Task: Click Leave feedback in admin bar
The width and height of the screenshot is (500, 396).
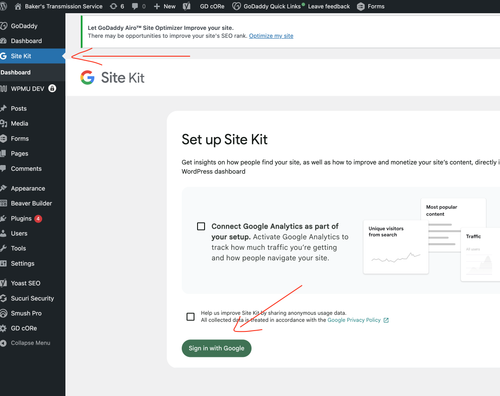Action: 329,6
